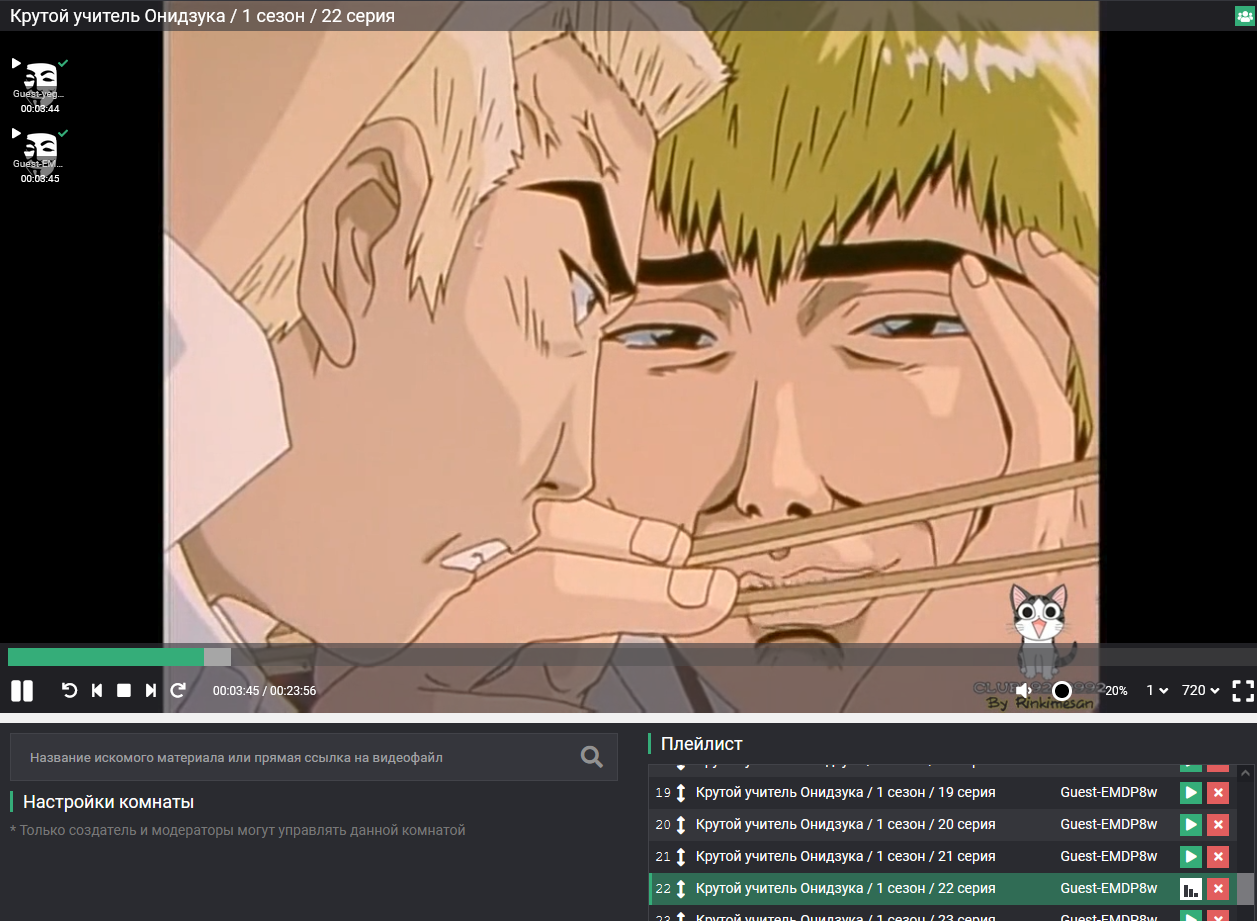Image resolution: width=1257 pixels, height=921 pixels.
Task: Click the volume slider knob
Action: (x=1062, y=690)
